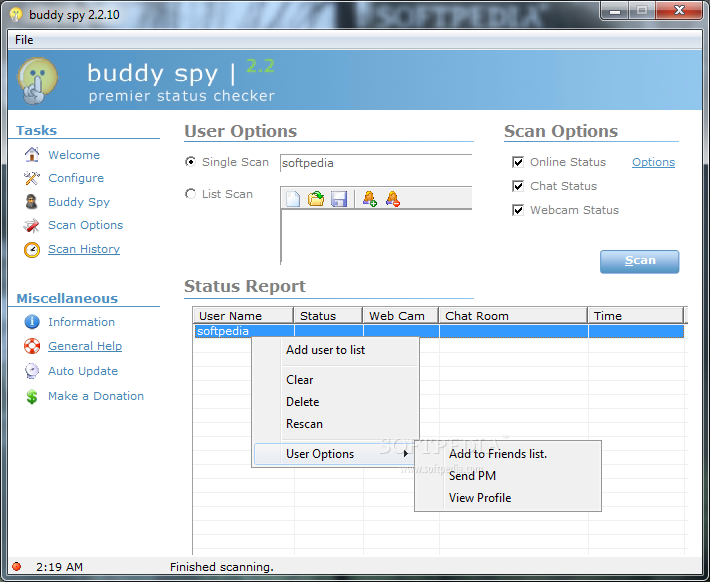Viewport: 710px width, 582px height.
Task: Save the list with floppy disk icon
Action: tap(339, 198)
